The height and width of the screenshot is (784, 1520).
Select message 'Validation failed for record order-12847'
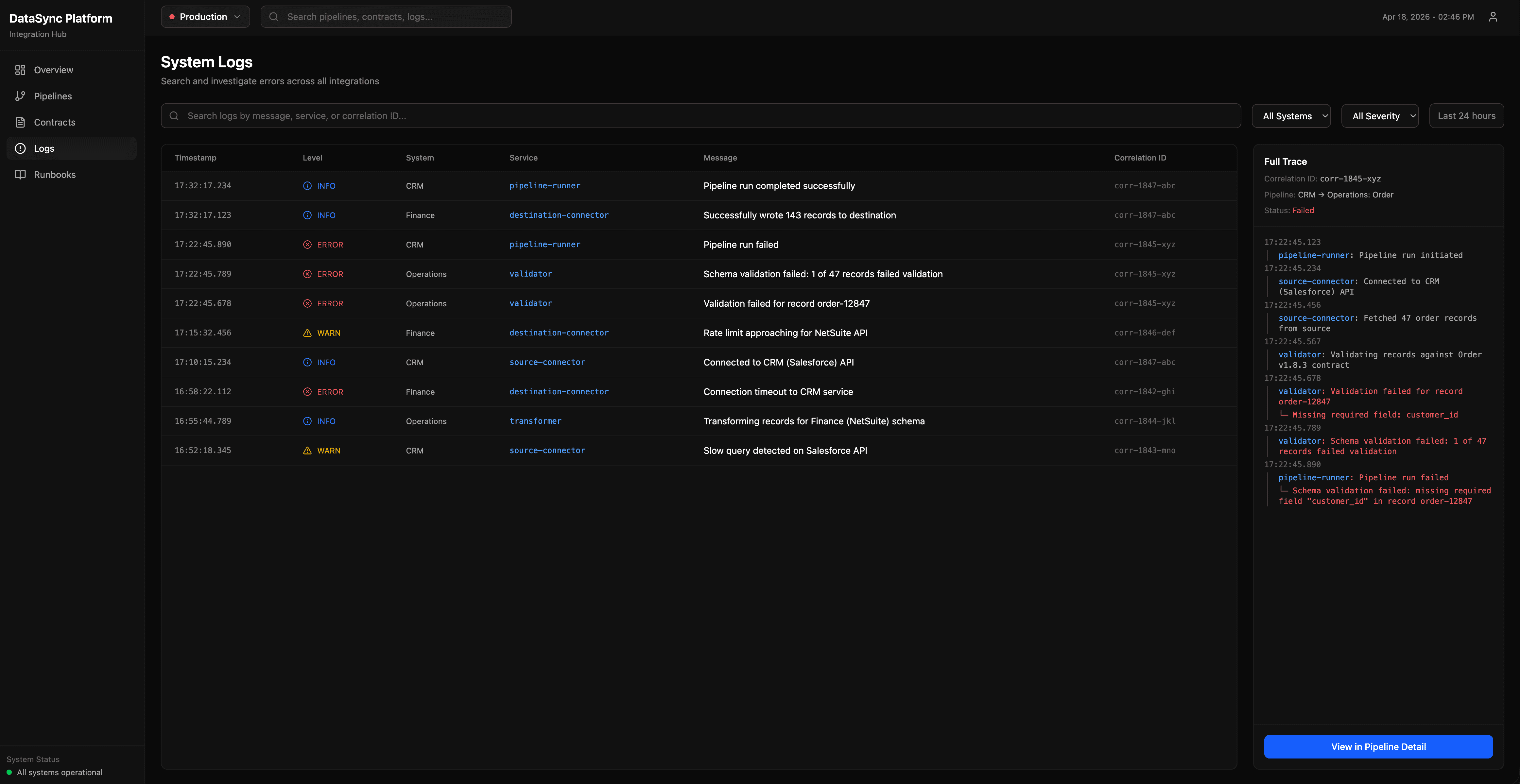tap(786, 304)
